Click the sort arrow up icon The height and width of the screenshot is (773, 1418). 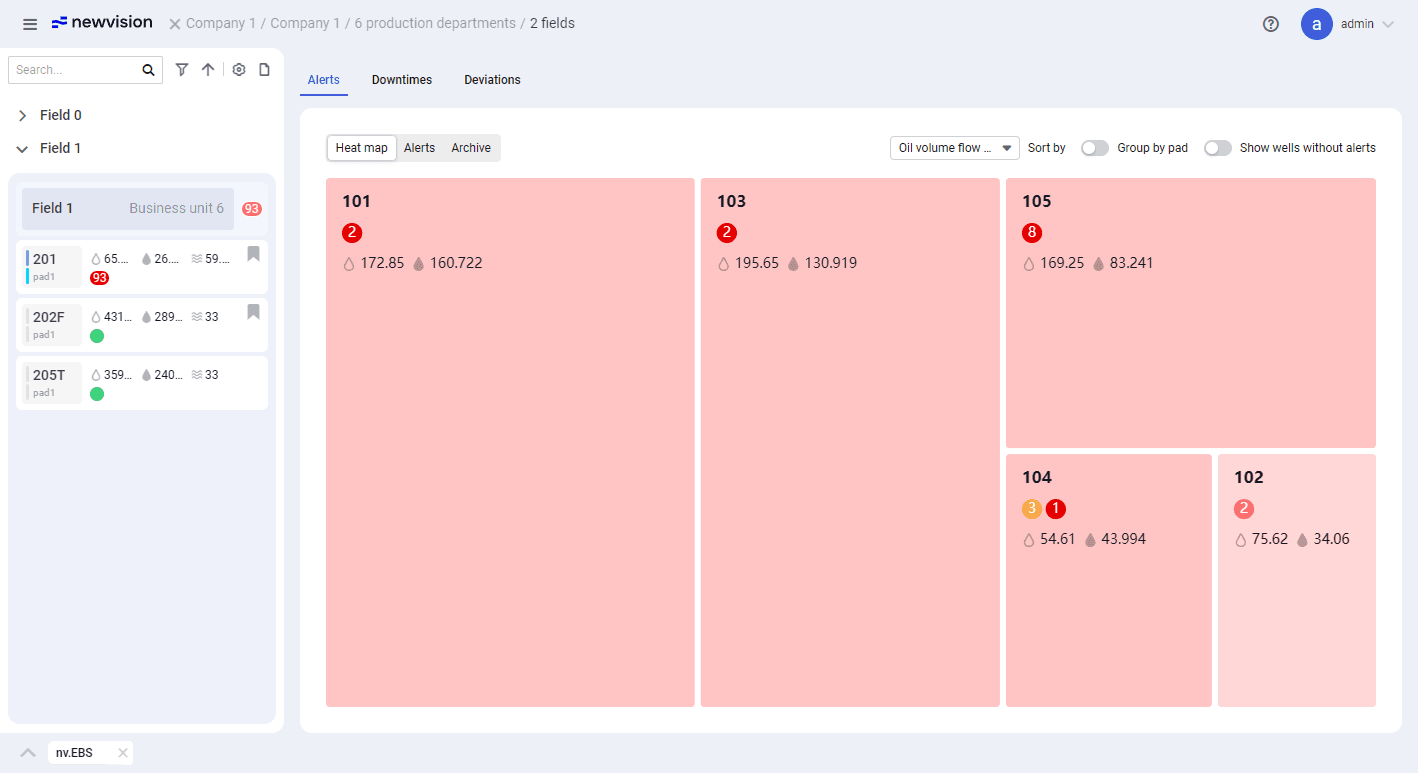coord(208,70)
